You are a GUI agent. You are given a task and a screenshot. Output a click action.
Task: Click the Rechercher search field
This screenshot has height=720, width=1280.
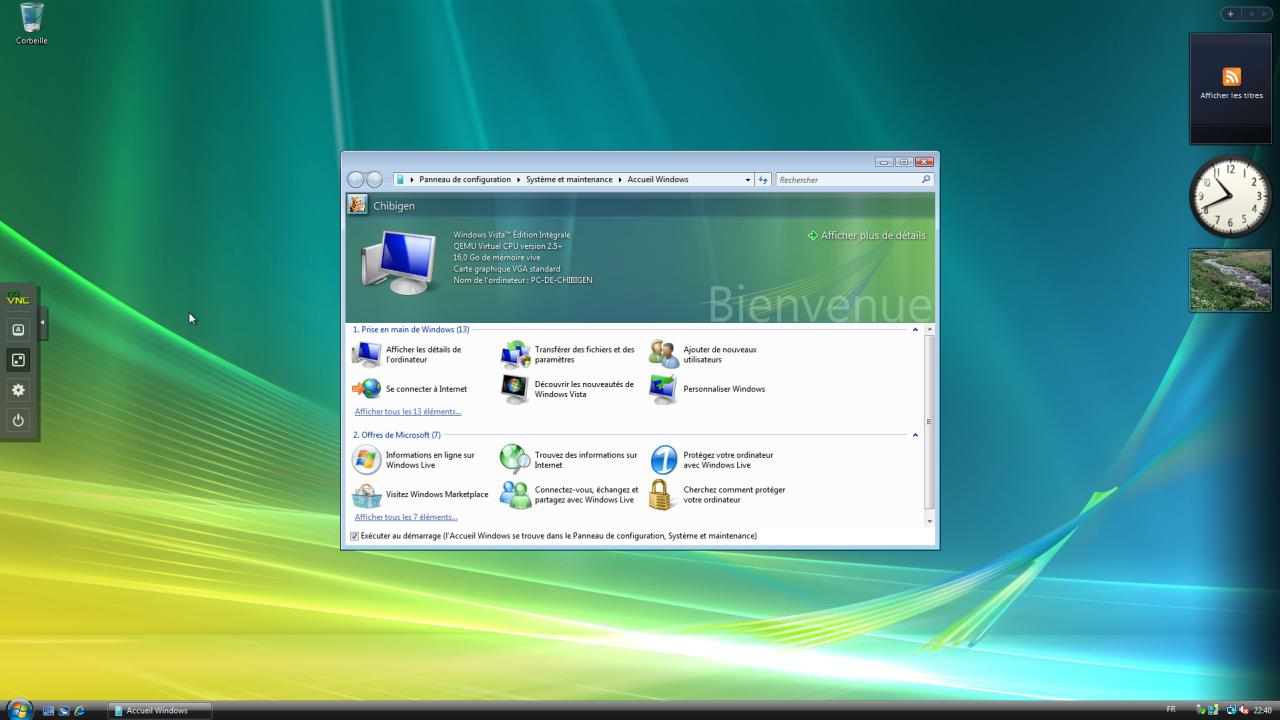click(x=848, y=180)
